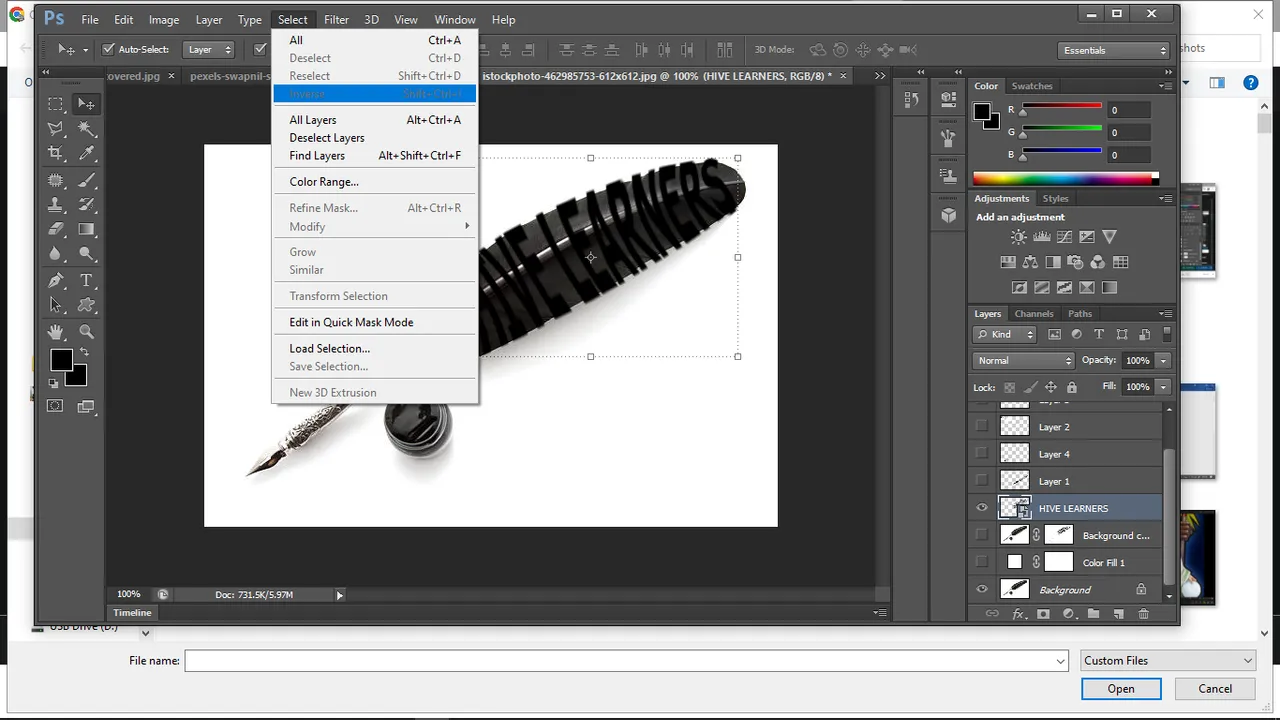Select the Horizontal Type tool
The height and width of the screenshot is (720, 1280).
(87, 281)
